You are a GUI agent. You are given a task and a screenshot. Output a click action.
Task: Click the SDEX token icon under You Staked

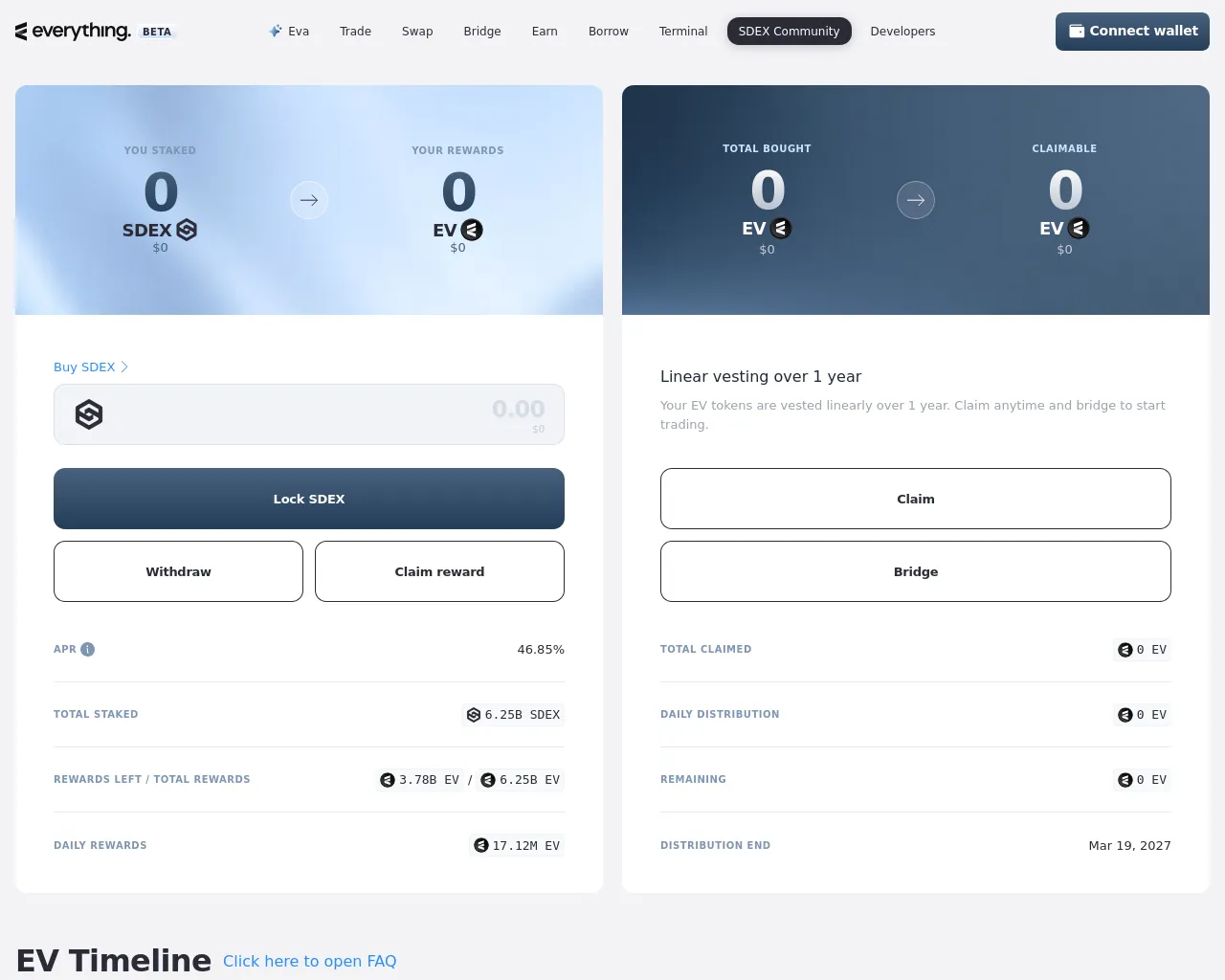click(x=187, y=230)
